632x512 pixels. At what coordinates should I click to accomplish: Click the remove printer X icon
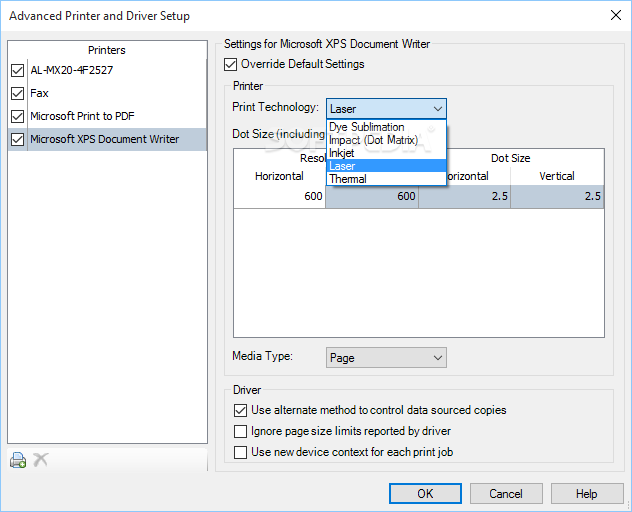pos(41,459)
